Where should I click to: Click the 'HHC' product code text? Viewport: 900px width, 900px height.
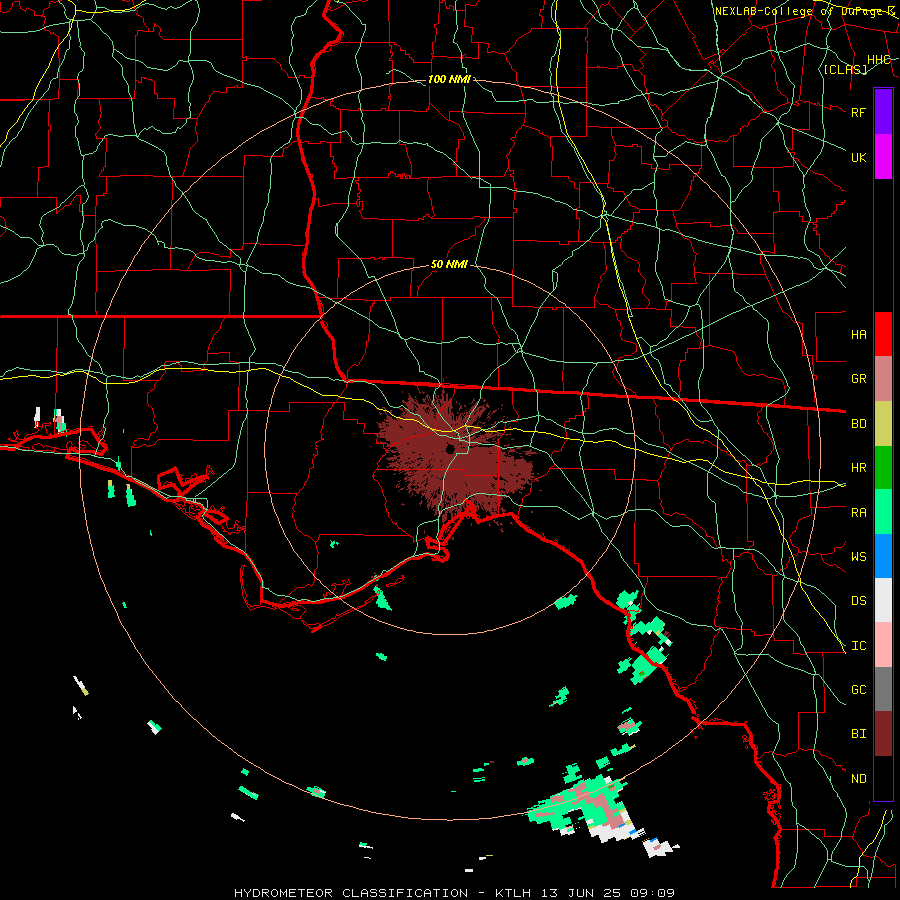coord(879,60)
